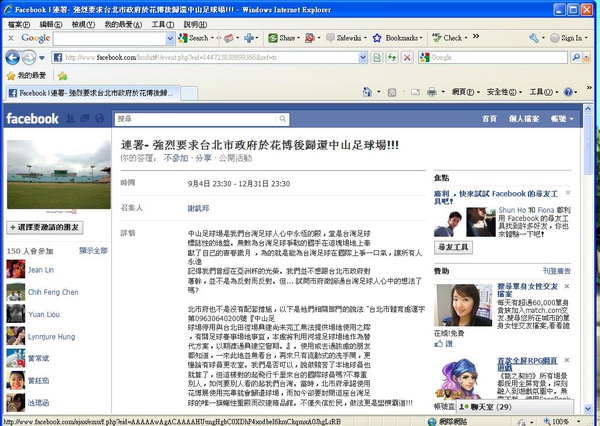The image size is (600, 426).
Task: Click the Stop loading red X icon
Action: tap(407, 58)
